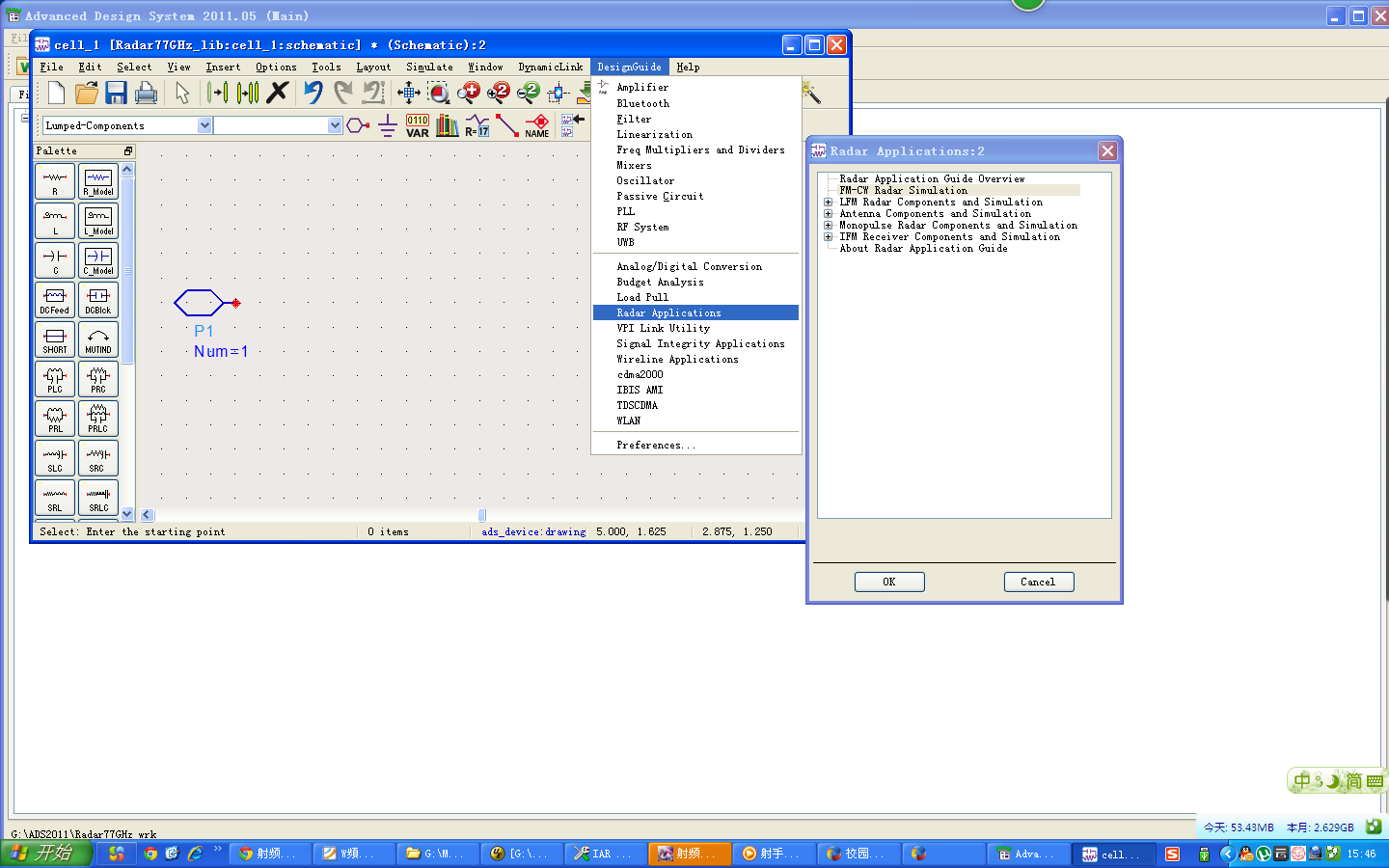Insert a ground symbol
Screen dimensions: 1389x868
click(388, 125)
